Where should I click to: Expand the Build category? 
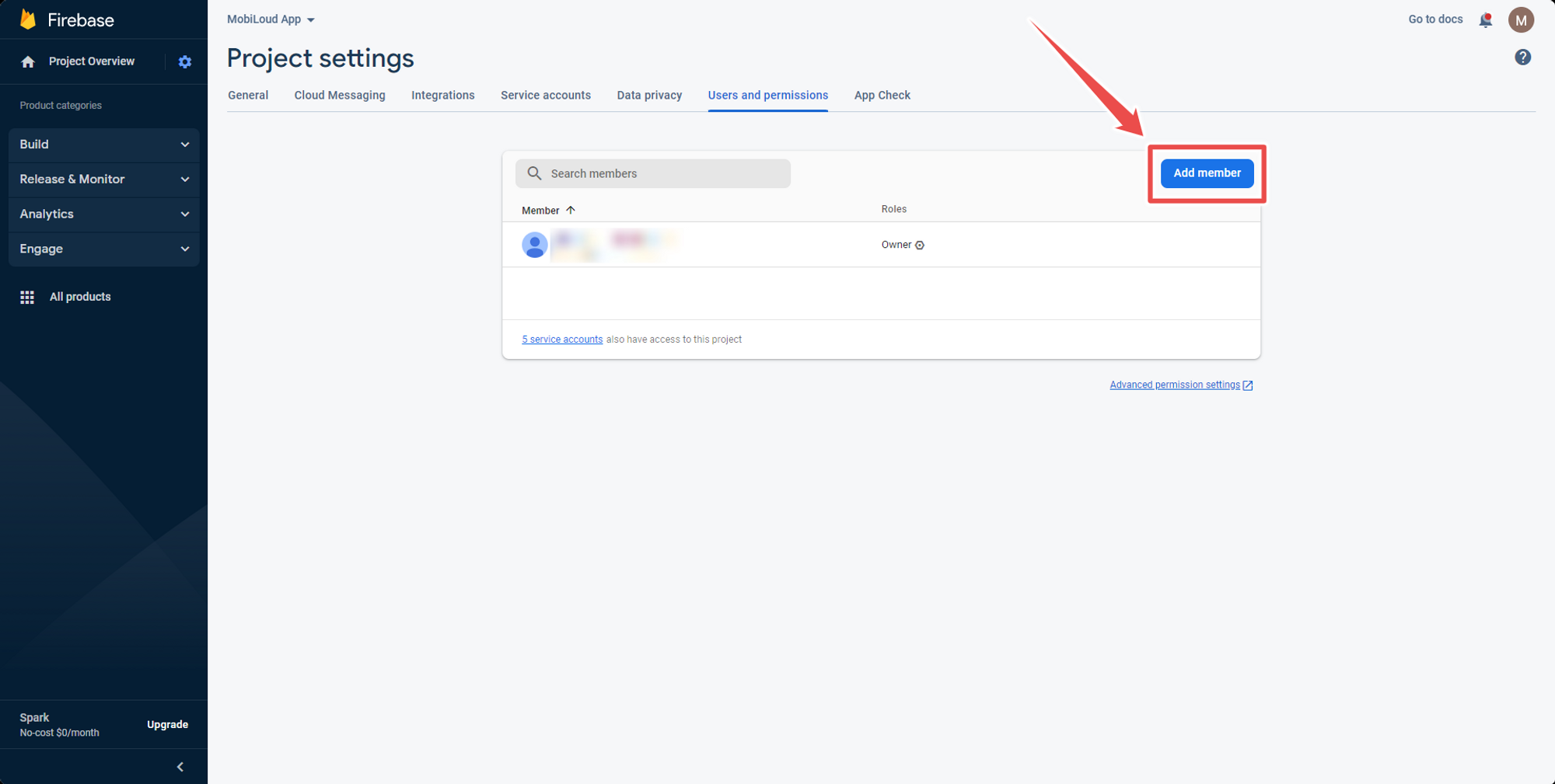[104, 145]
